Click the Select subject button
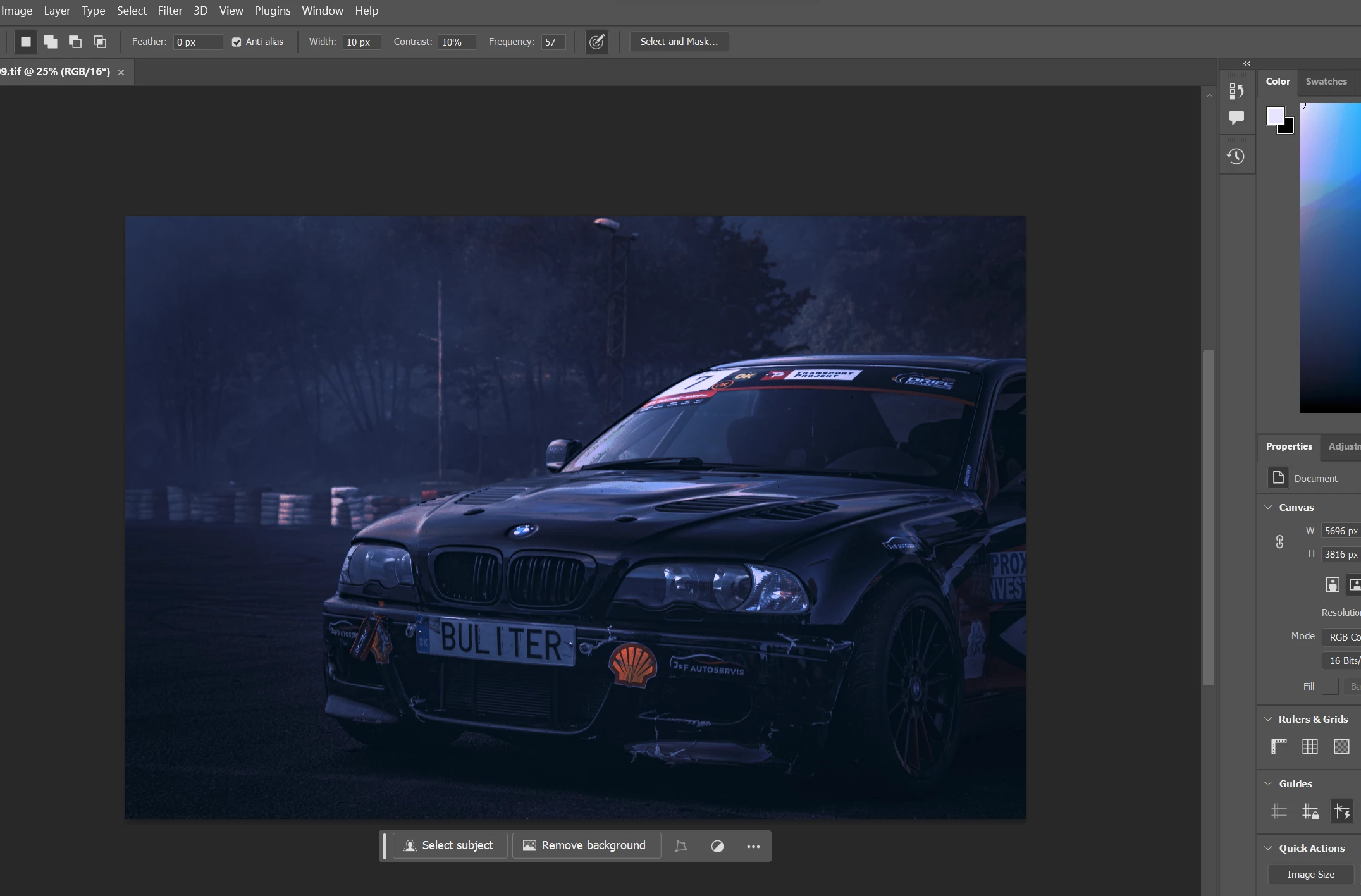Image resolution: width=1361 pixels, height=896 pixels. [450, 845]
